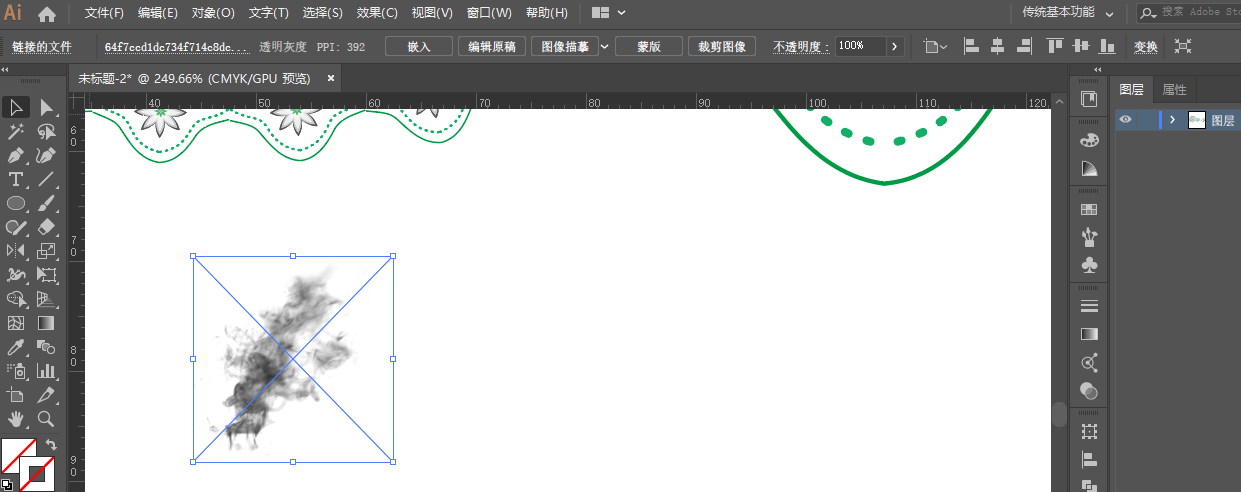Click the 嵌入 button
The height and width of the screenshot is (492, 1241).
(419, 46)
